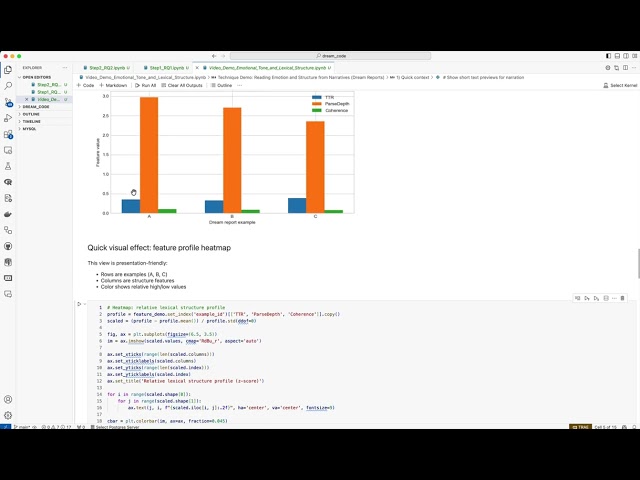The image size is (640, 480).
Task: Toggle the secondary side bar layout icon
Action: 626,56
